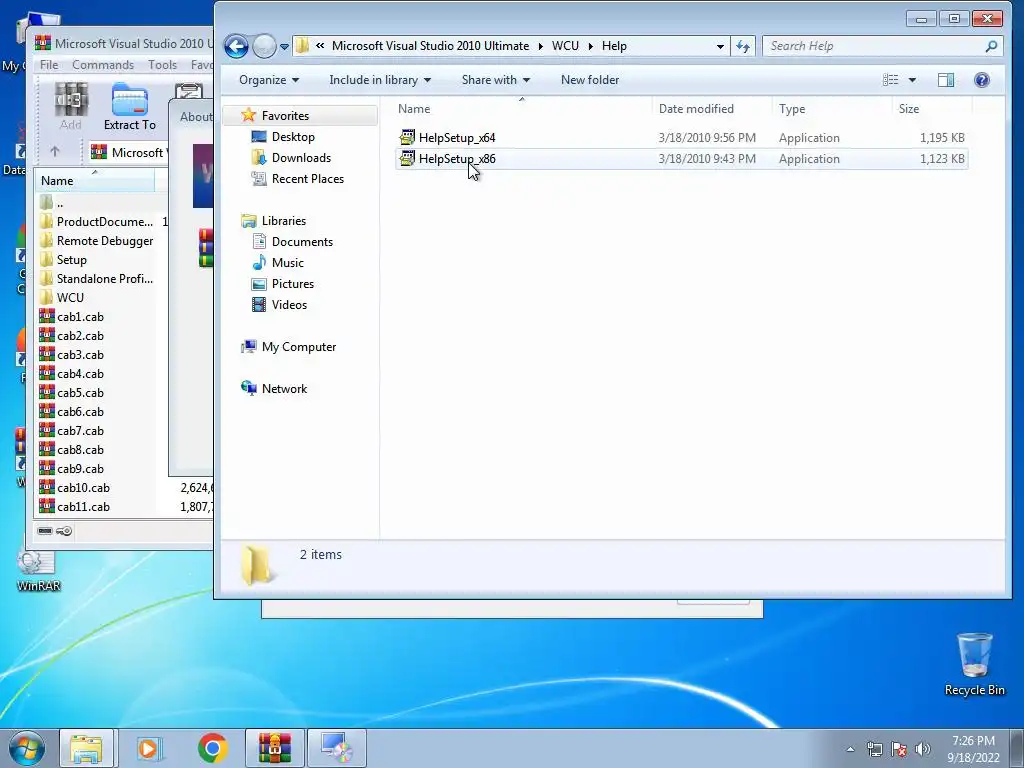Sort by the Size column header

pos(931,109)
